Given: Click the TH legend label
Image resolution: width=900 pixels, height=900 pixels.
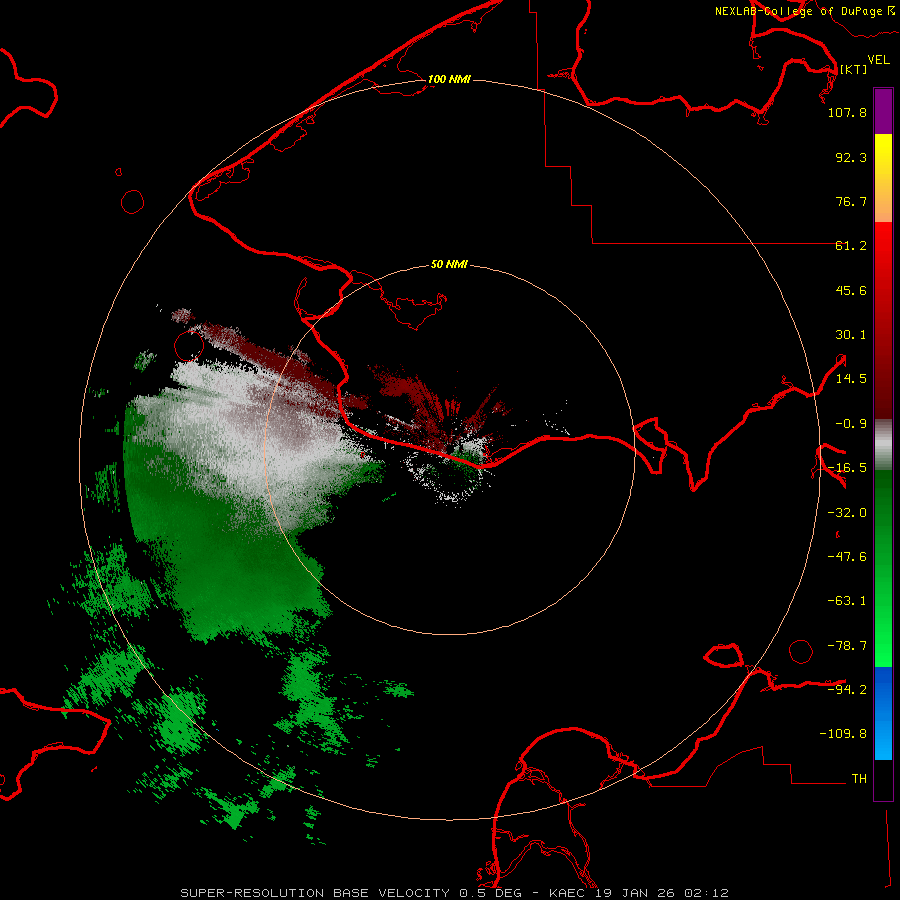Looking at the screenshot, I should tap(859, 778).
